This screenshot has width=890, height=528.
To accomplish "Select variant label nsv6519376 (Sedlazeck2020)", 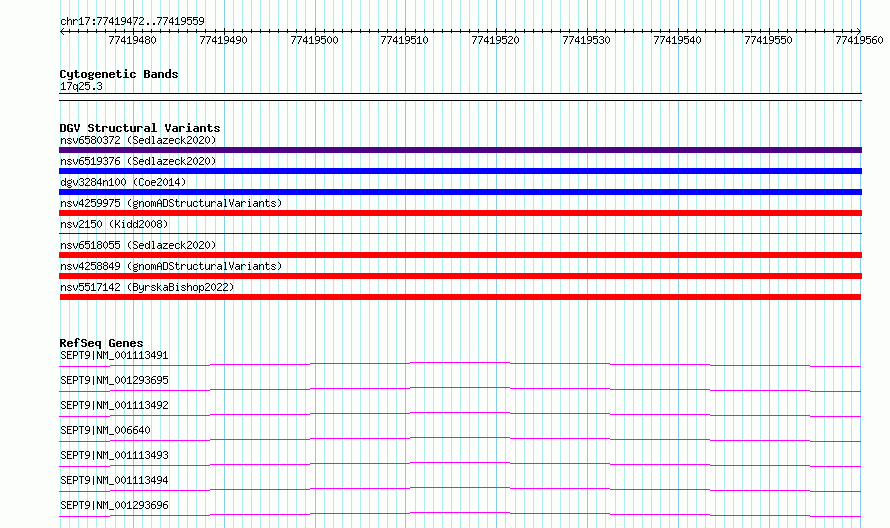I will [138, 161].
